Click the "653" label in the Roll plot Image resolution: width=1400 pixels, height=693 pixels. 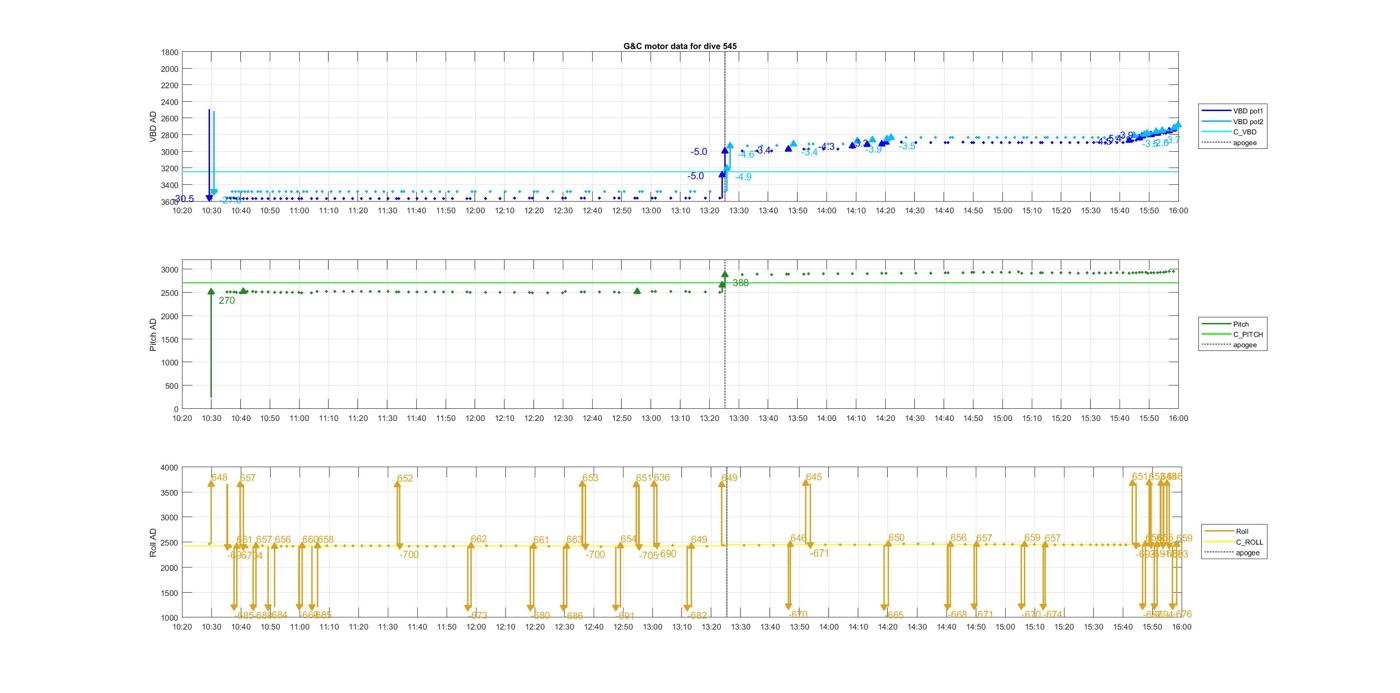coord(590,478)
